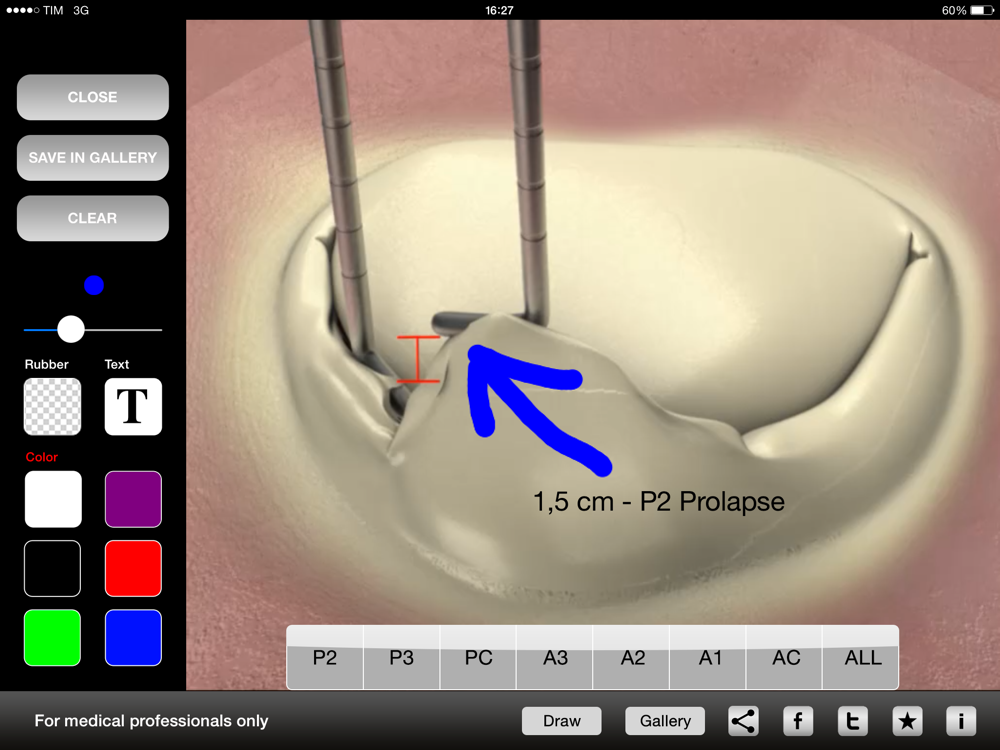The height and width of the screenshot is (750, 1000).
Task: Select the Text tool icon
Action: click(133, 407)
